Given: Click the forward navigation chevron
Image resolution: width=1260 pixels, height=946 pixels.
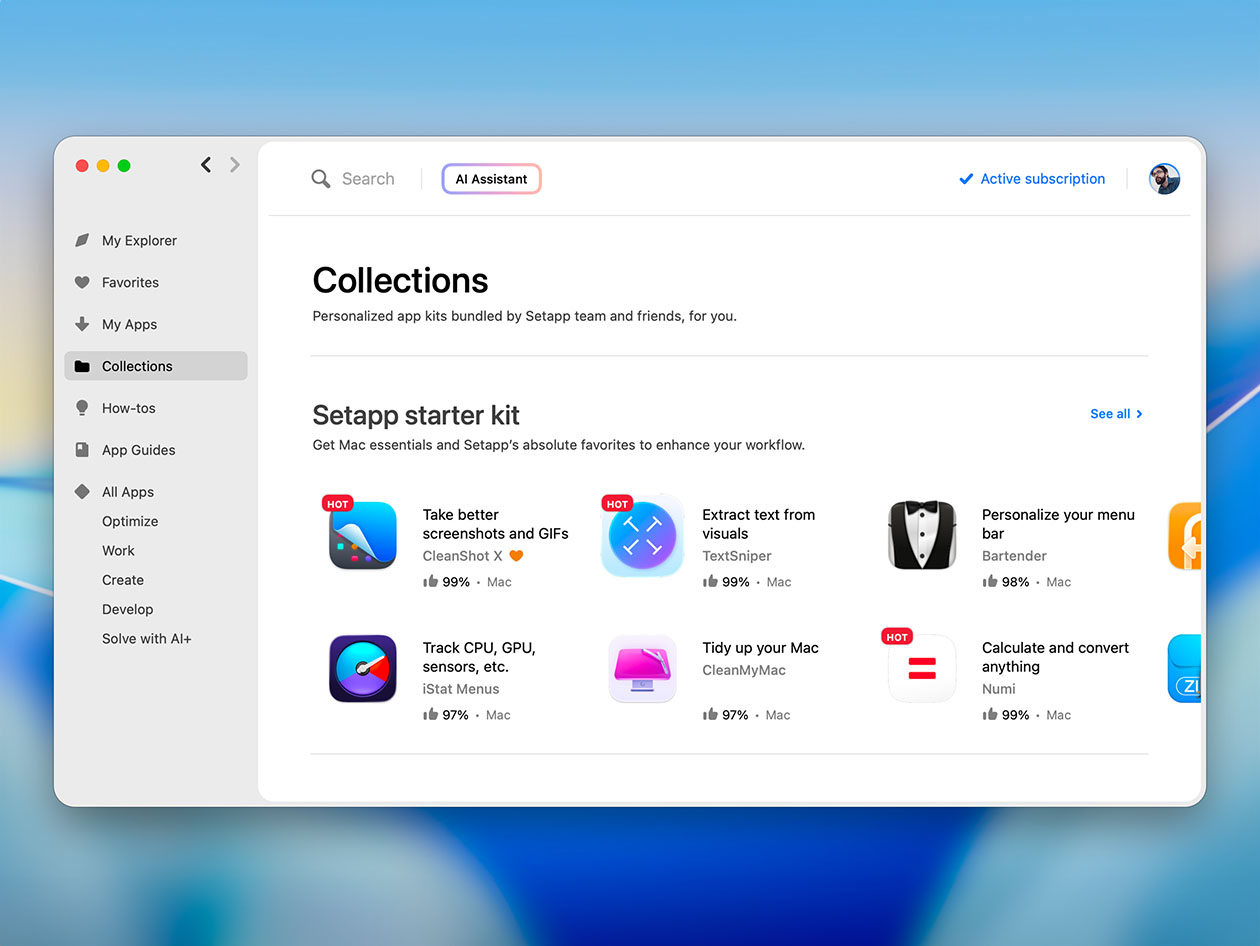Looking at the screenshot, I should [x=234, y=164].
